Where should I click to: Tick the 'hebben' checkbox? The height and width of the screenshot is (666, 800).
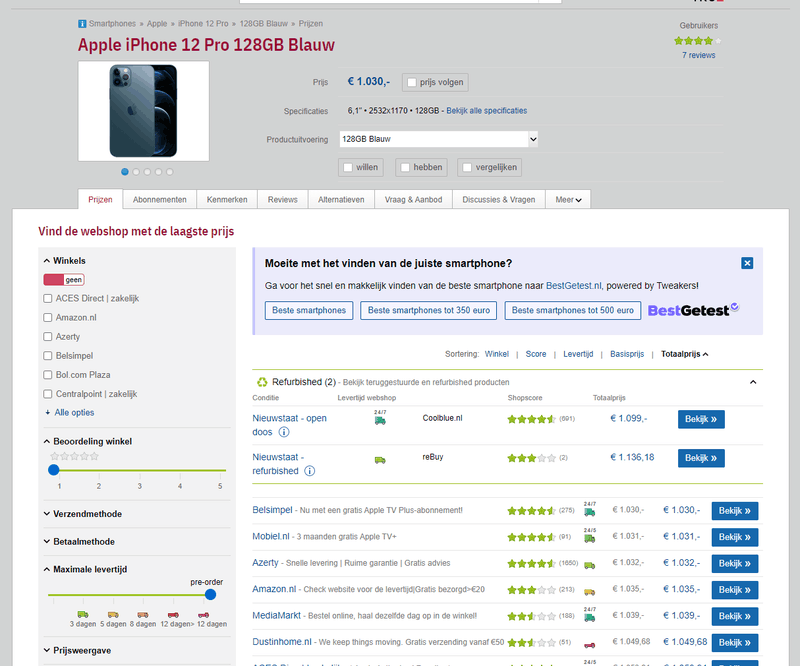(x=405, y=167)
